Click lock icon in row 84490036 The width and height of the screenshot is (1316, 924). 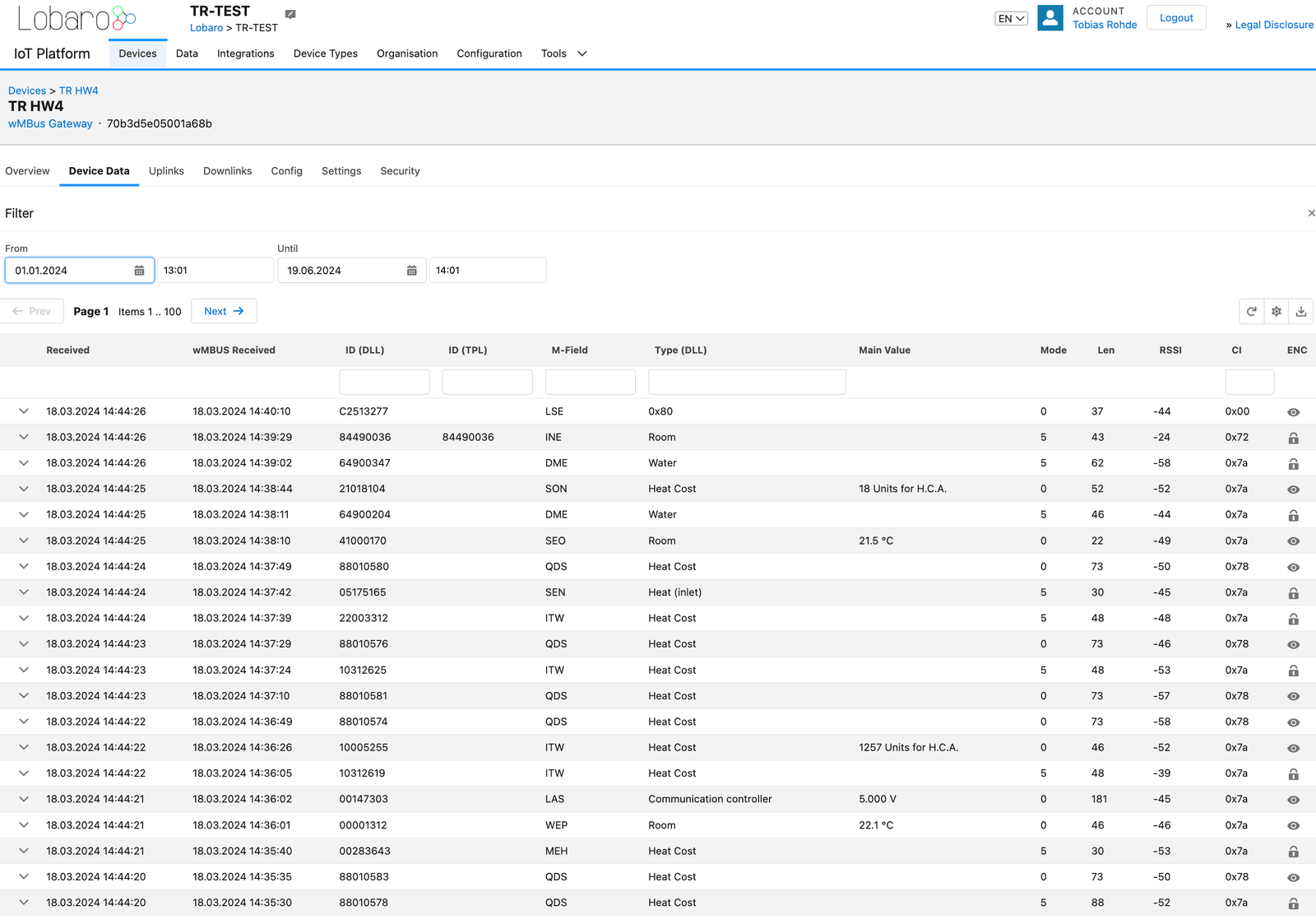click(1293, 438)
